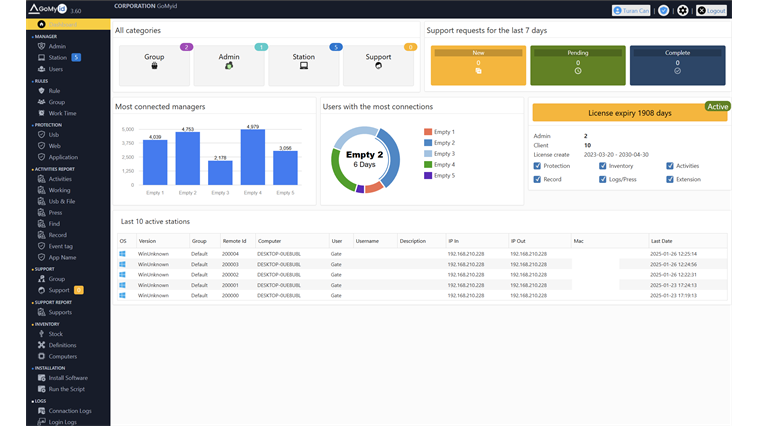Uncheck the Protection license checkbox

click(537, 166)
